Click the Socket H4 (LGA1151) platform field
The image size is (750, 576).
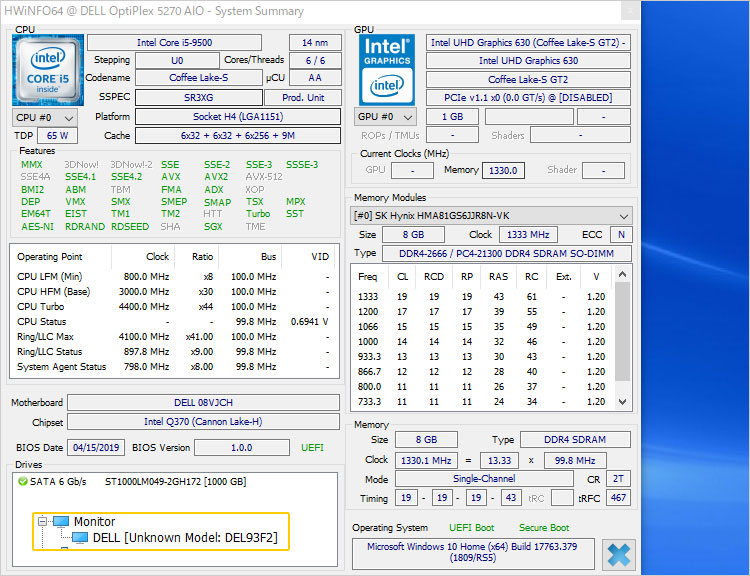click(238, 117)
